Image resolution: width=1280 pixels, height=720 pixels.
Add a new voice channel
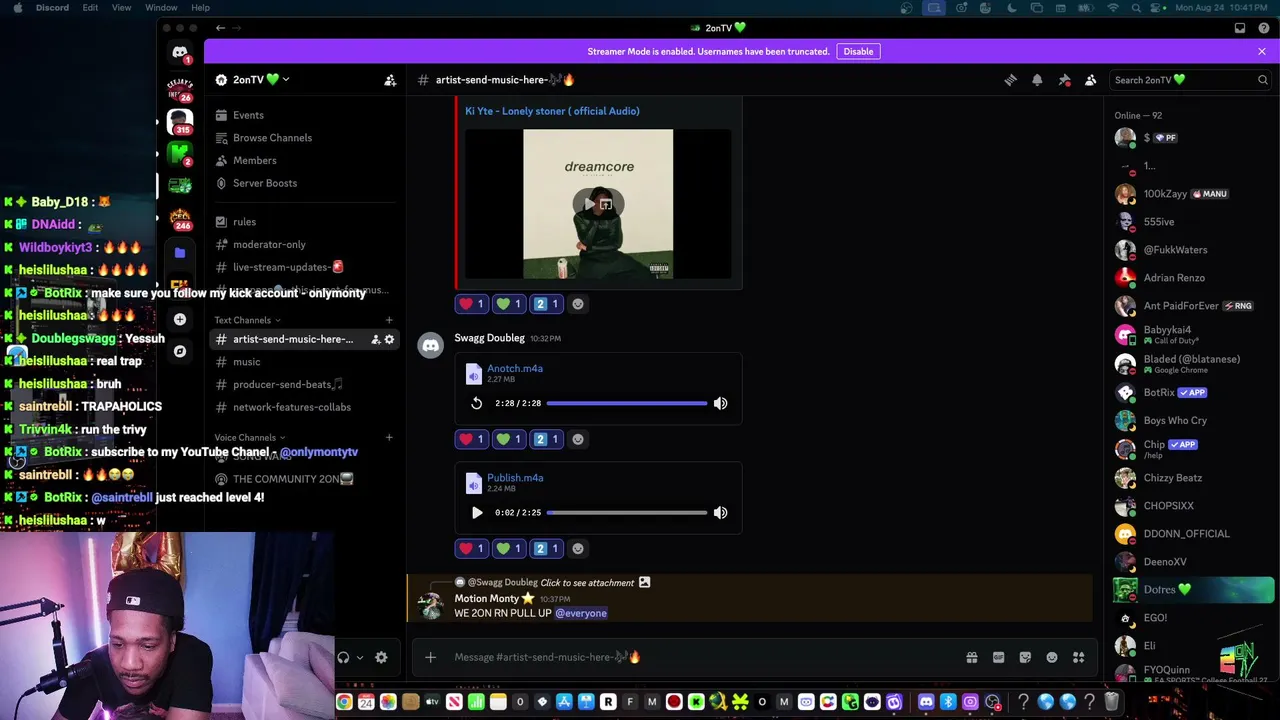389,437
